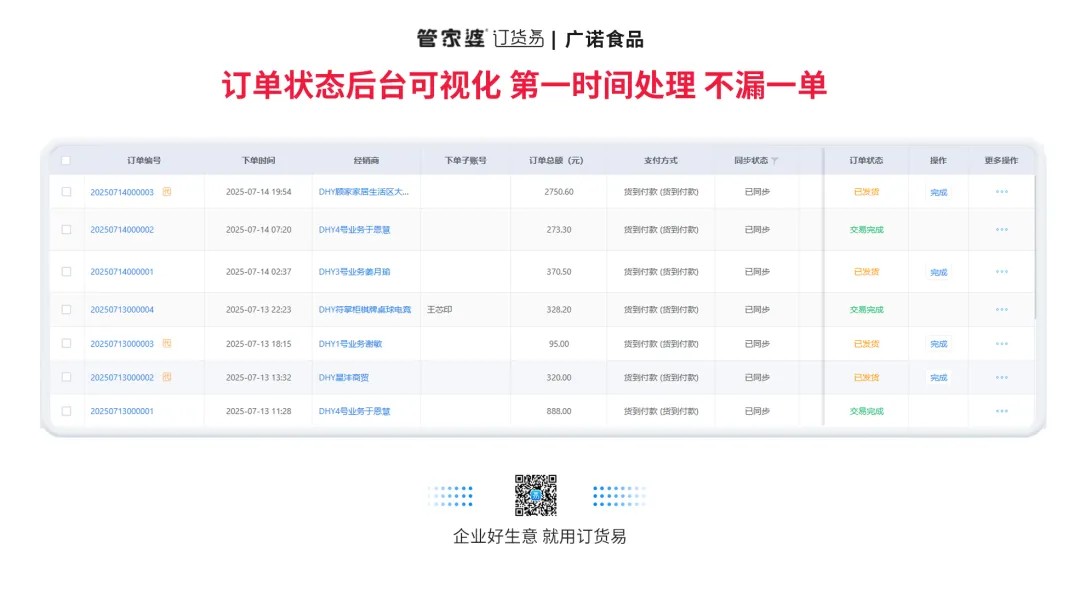Screen dimensions: 1080x595
Task: Toggle the select-all checkbox in table header
Action: click(66, 160)
